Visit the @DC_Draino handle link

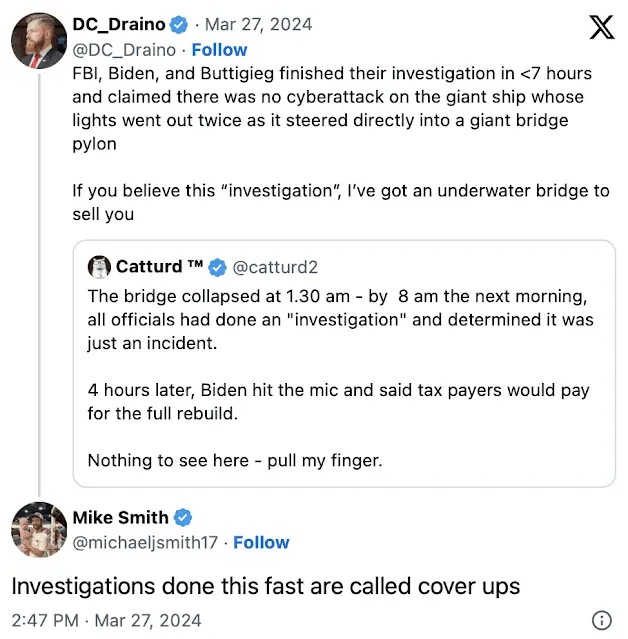124,49
